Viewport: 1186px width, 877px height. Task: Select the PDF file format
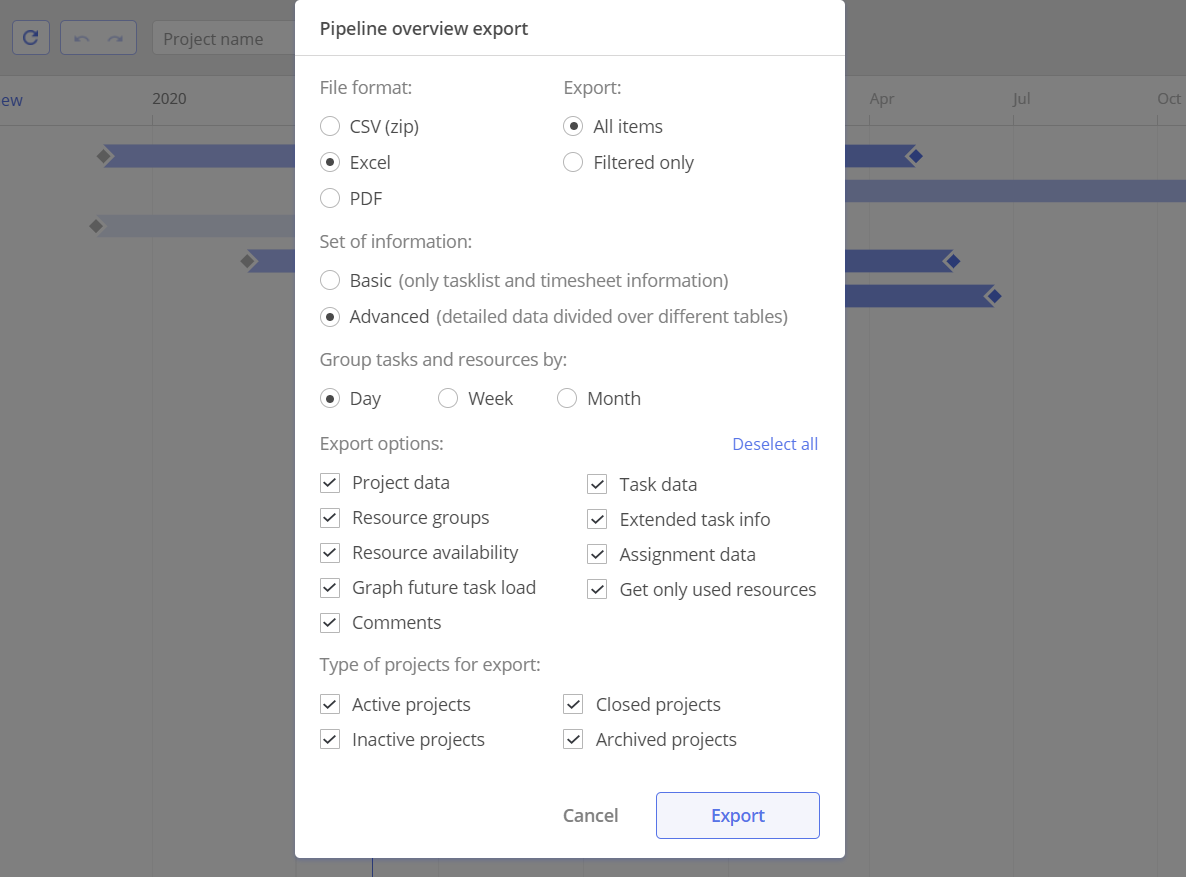[330, 198]
